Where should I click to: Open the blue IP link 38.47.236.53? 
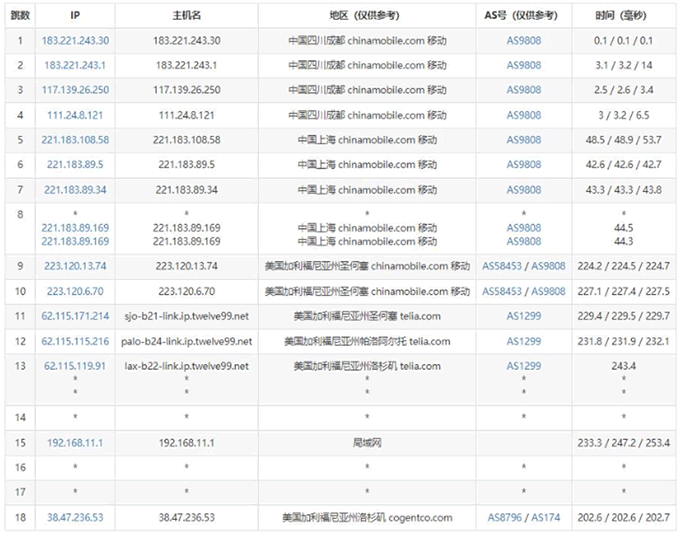coord(76,518)
